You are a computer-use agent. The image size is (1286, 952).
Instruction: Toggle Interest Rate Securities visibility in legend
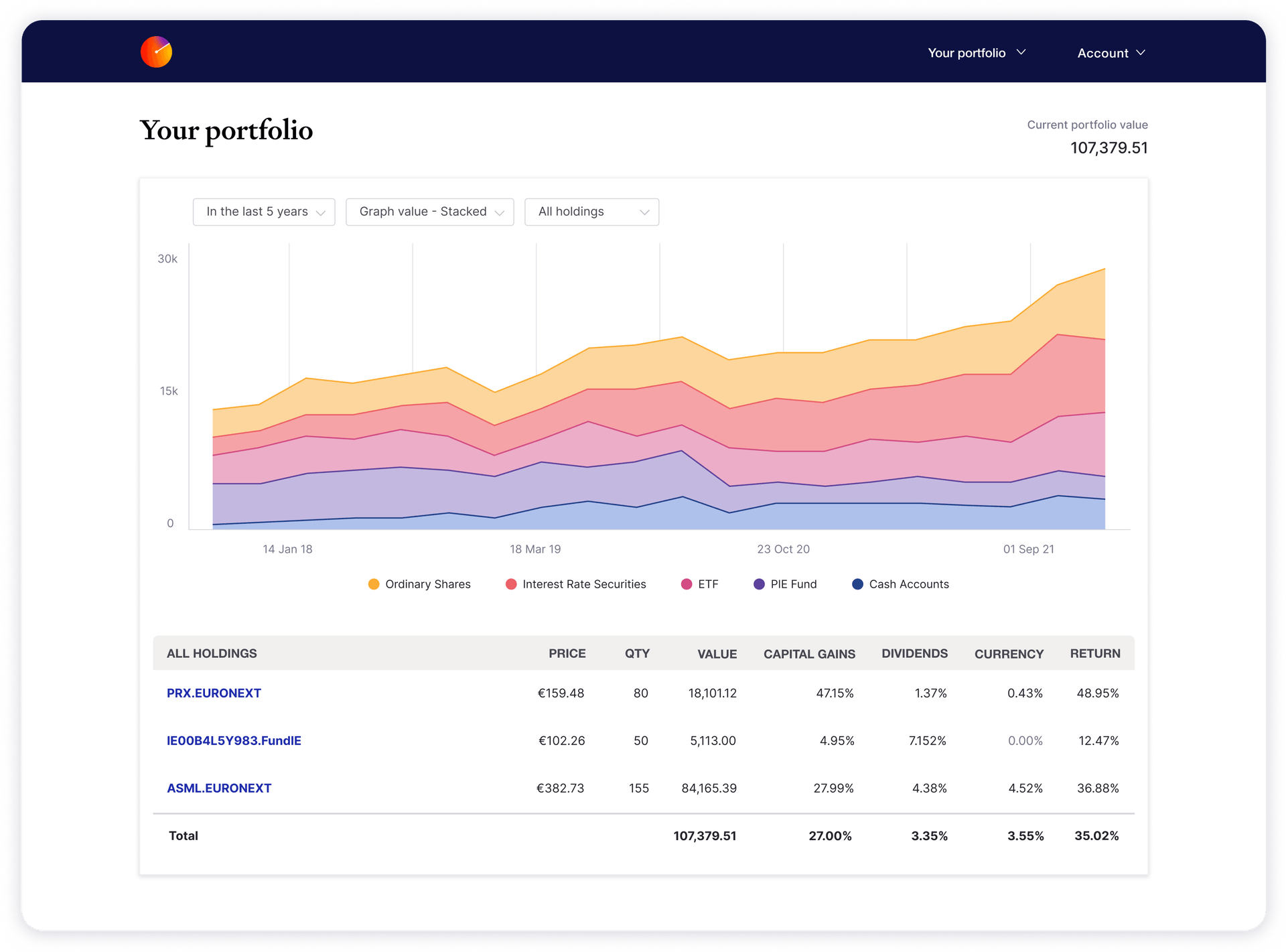click(x=576, y=584)
